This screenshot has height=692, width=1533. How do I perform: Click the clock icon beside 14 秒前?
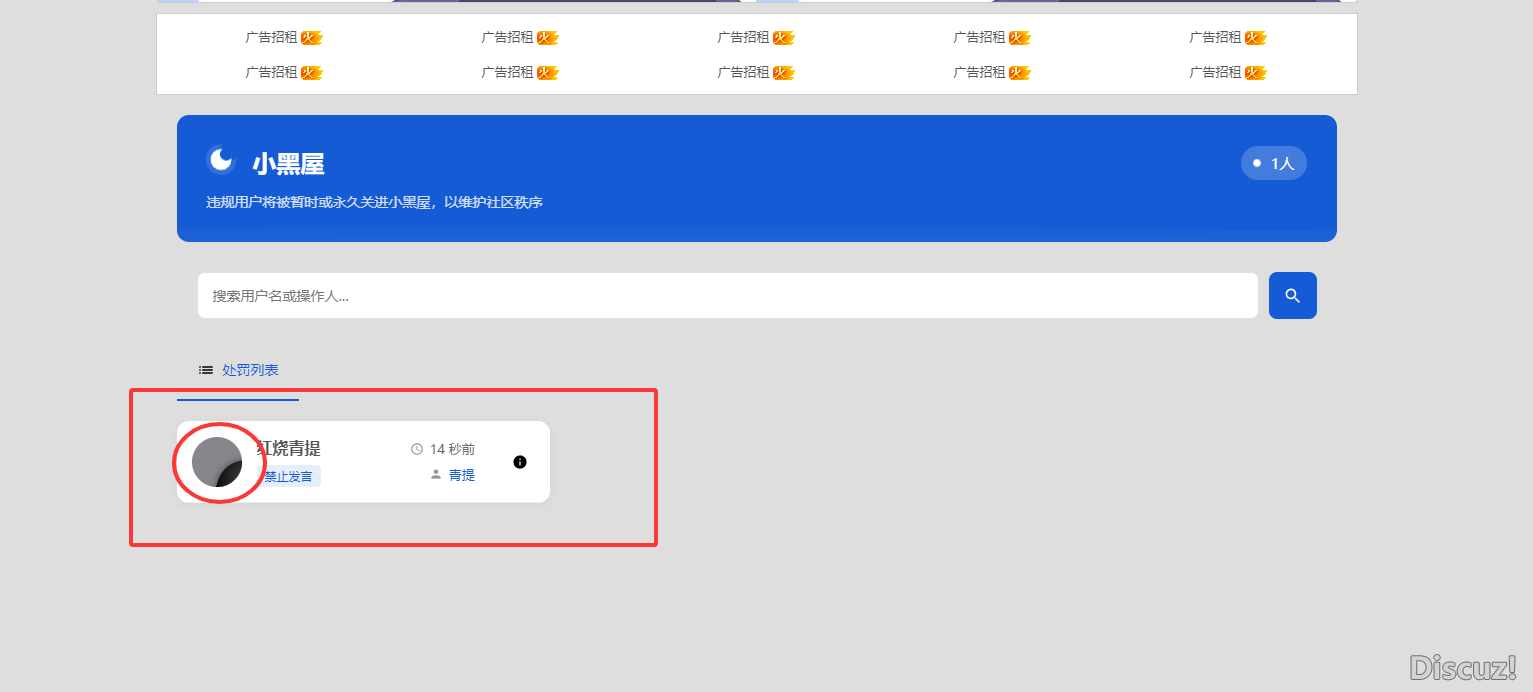tap(417, 449)
